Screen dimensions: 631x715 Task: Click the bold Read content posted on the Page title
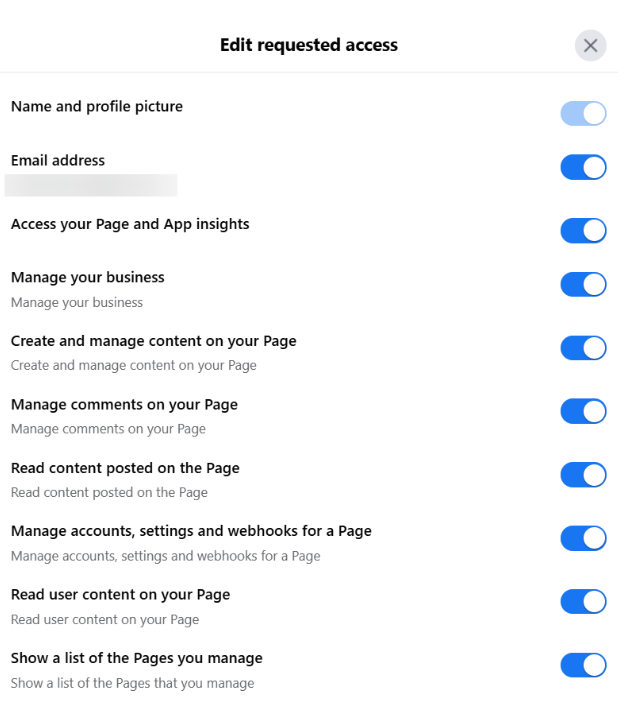(x=125, y=468)
